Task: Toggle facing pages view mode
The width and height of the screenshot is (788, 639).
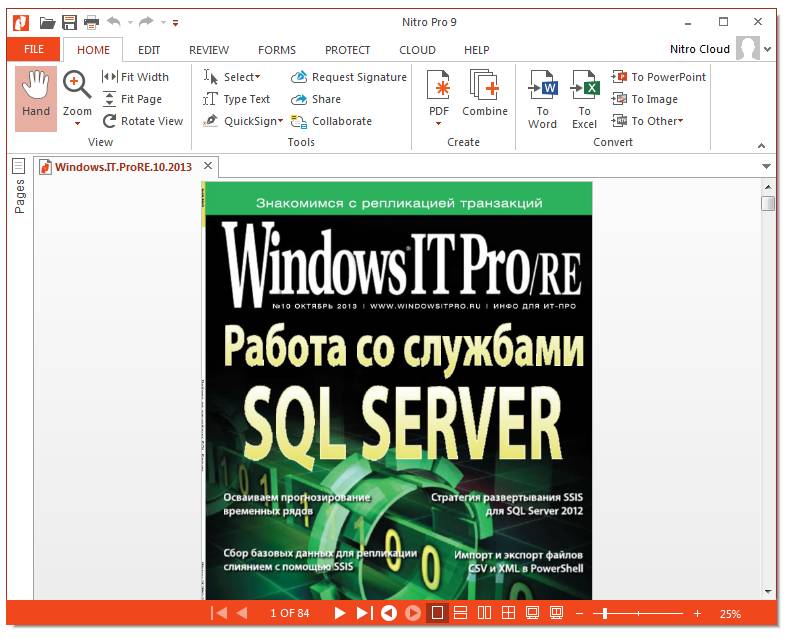Action: pyautogui.click(x=485, y=613)
